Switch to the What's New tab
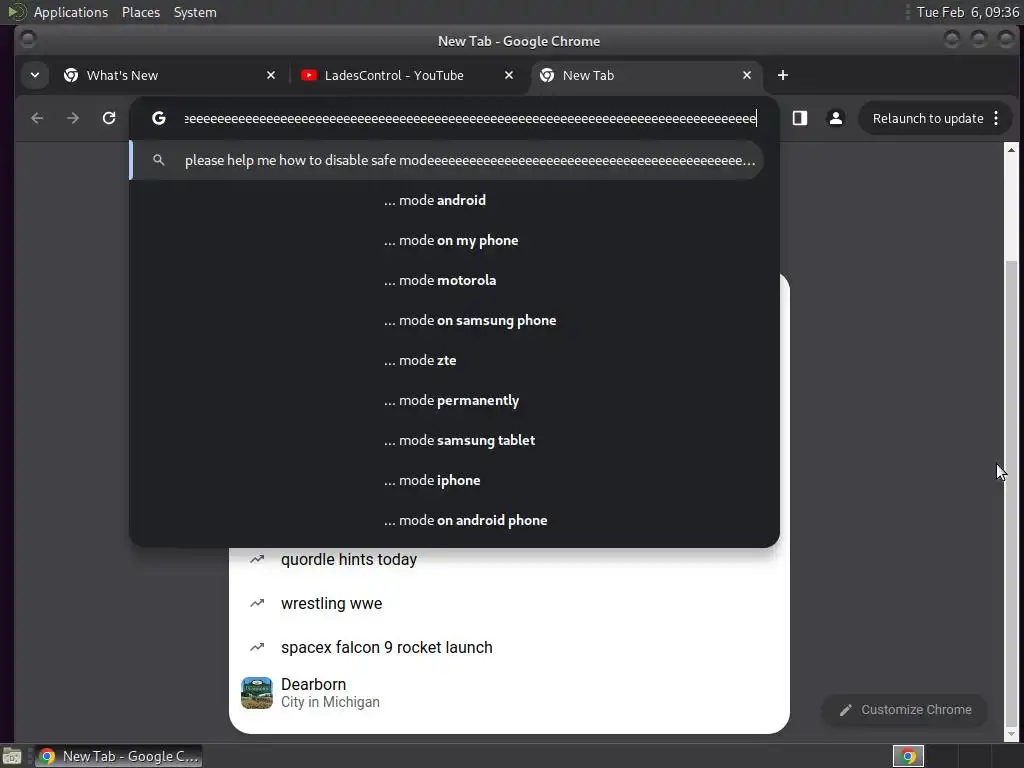The width and height of the screenshot is (1024, 768). (170, 75)
